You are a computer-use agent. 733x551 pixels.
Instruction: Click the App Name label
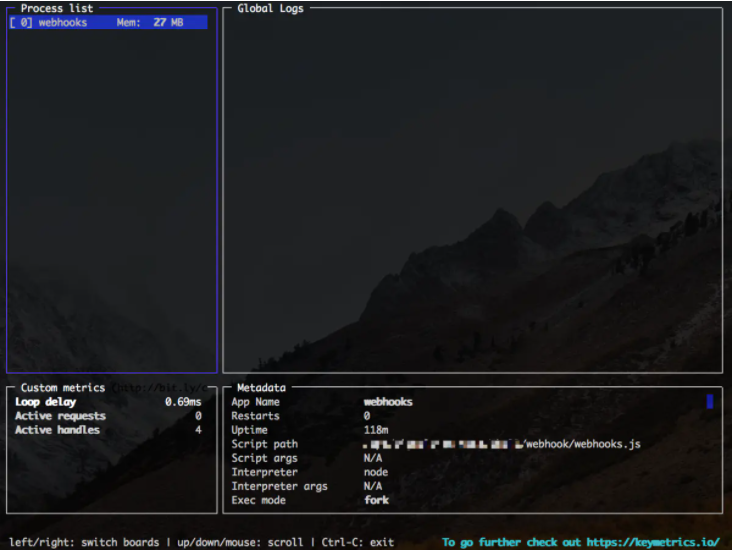pos(255,402)
